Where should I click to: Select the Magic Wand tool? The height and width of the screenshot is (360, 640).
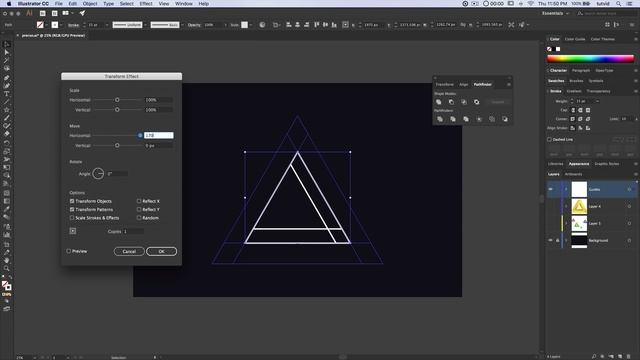pos(6,60)
